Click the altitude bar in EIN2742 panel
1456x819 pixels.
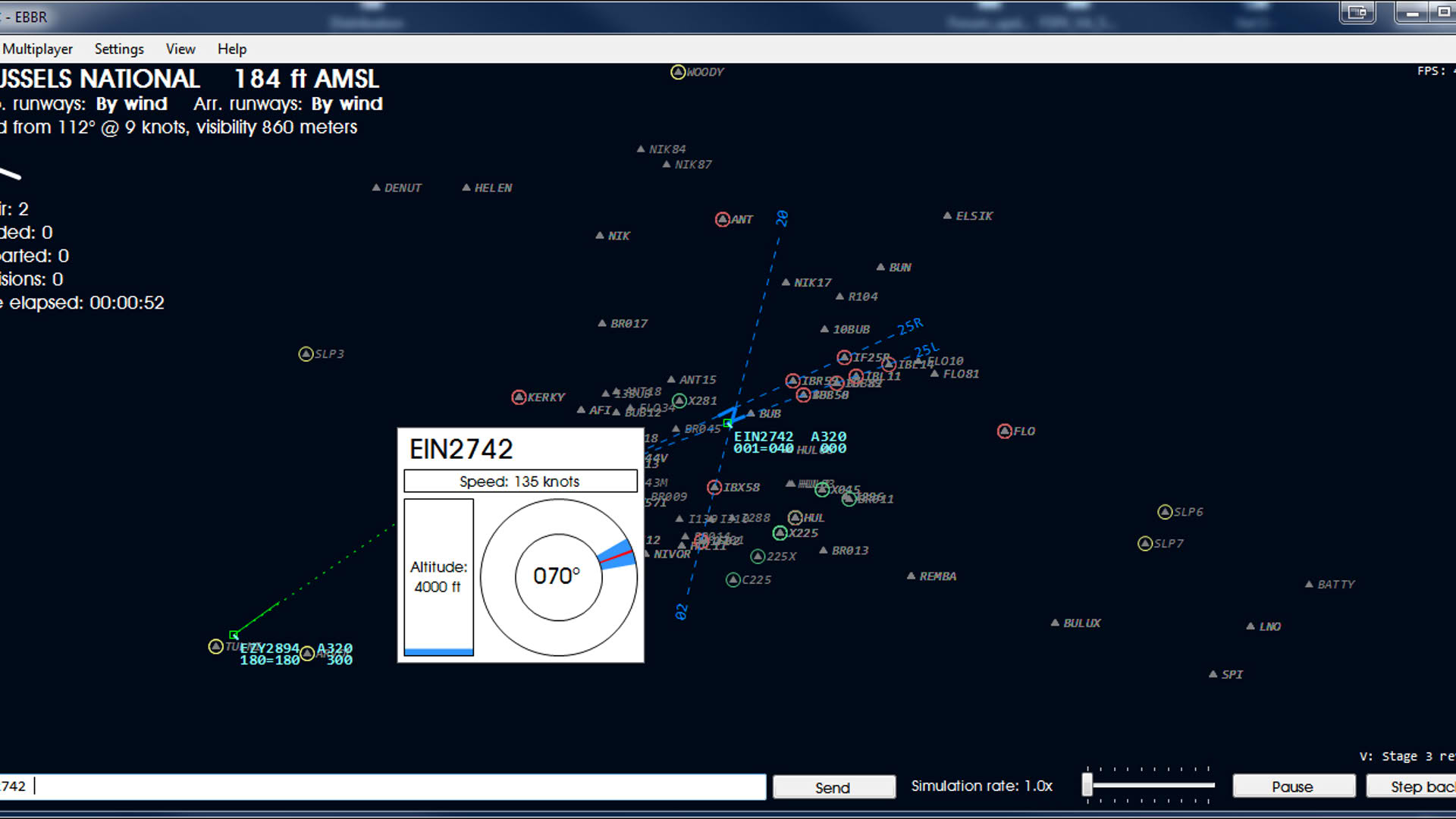click(x=439, y=577)
